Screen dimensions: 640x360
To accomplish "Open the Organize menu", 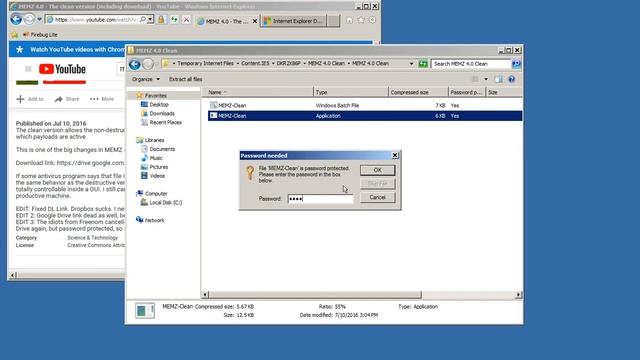I will pyautogui.click(x=146, y=79).
